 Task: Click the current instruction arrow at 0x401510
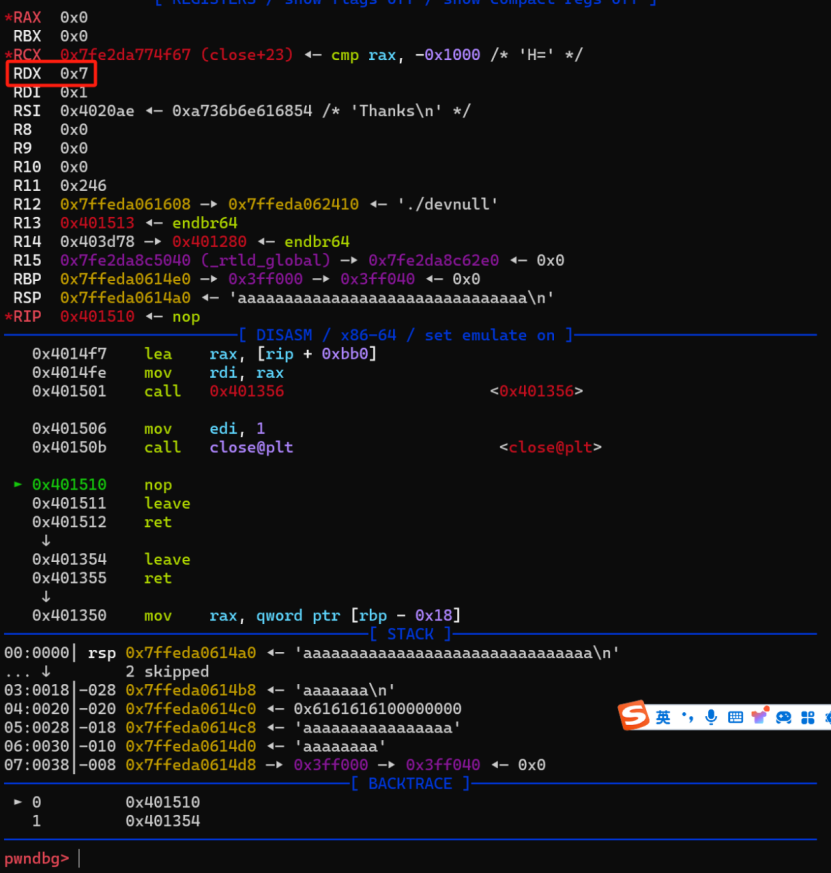pos(18,484)
